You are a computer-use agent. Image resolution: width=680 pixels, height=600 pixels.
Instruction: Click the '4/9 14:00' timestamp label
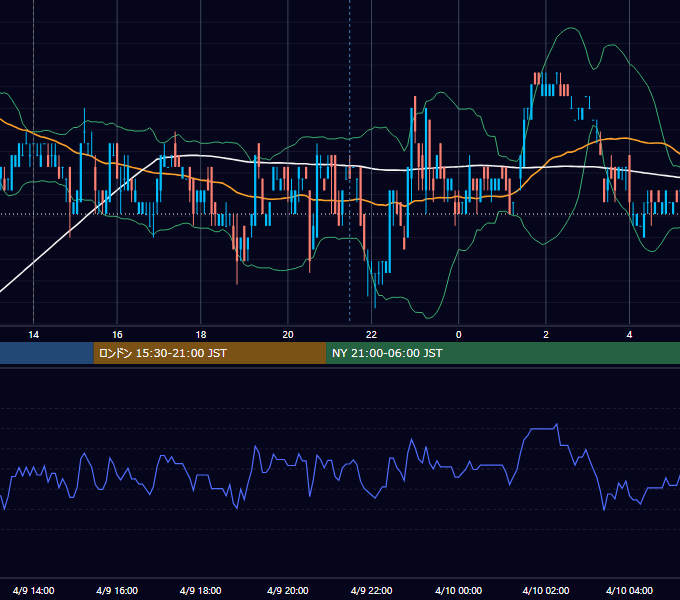pos(33,590)
